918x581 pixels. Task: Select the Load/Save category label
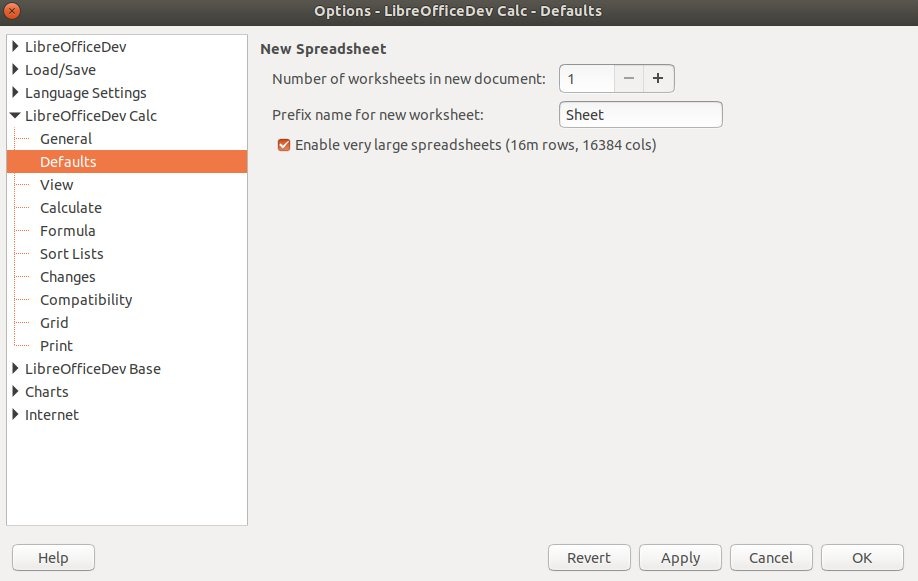[60, 70]
